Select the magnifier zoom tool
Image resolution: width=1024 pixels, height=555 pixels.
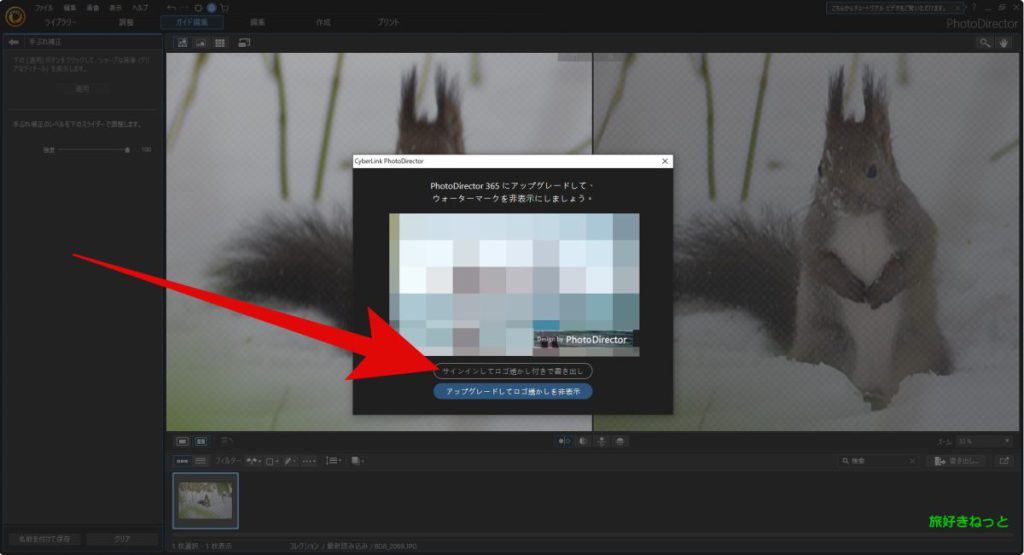click(x=984, y=42)
